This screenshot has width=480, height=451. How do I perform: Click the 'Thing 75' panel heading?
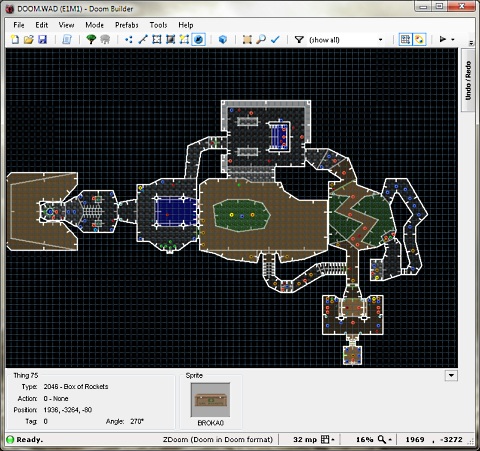coord(26,375)
